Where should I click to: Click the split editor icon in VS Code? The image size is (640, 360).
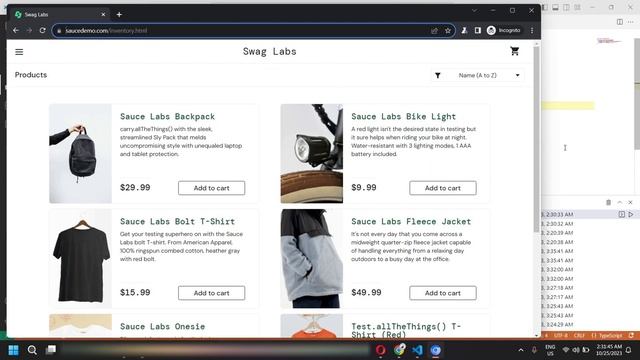click(x=620, y=22)
